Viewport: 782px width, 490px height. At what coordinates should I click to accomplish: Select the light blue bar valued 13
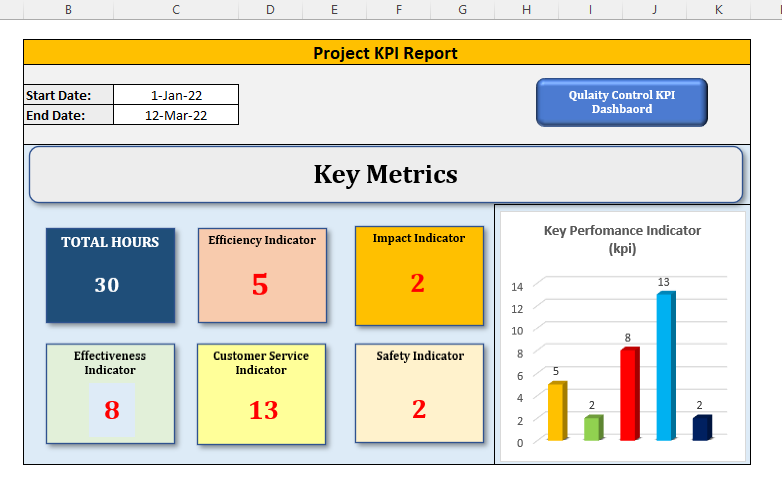[665, 367]
